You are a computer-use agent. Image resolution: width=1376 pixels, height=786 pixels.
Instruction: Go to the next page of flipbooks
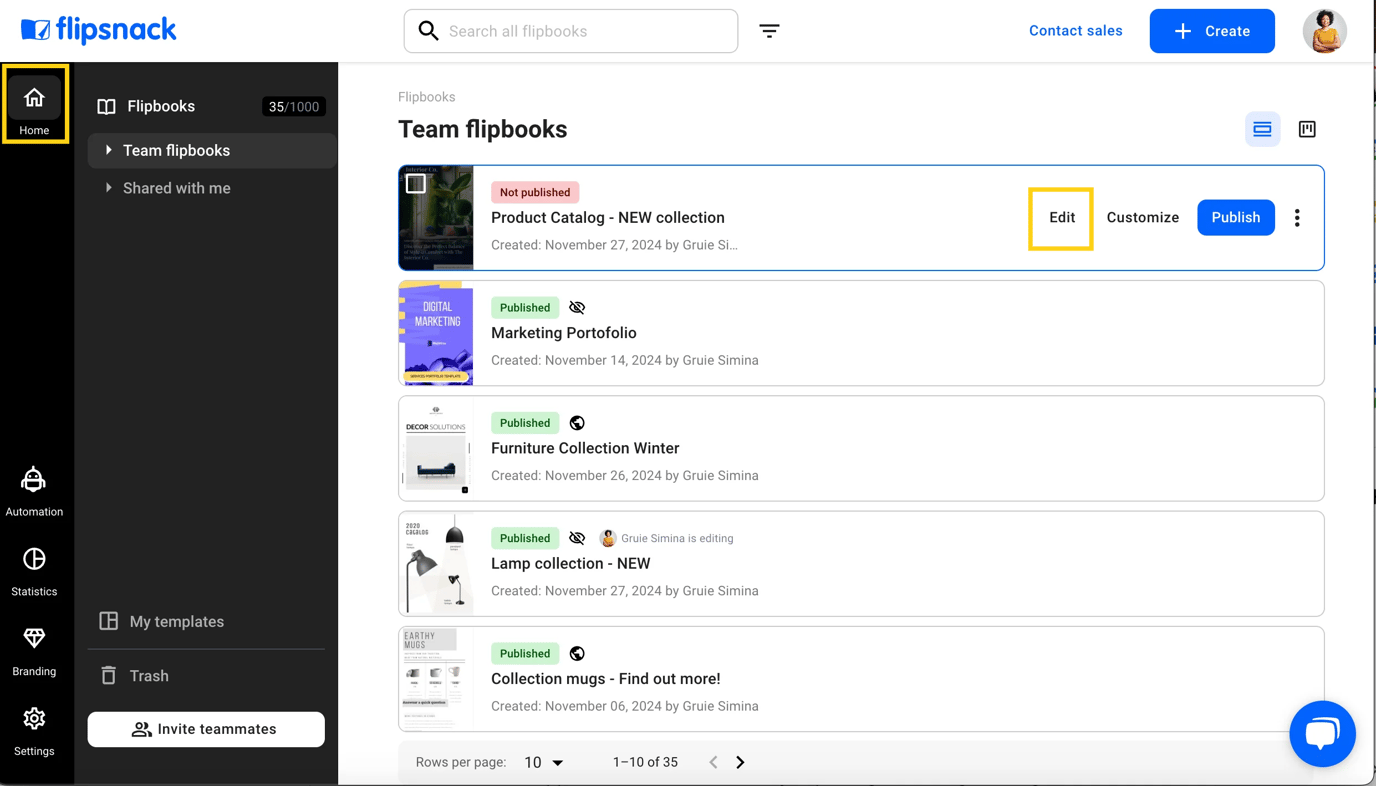coord(740,761)
